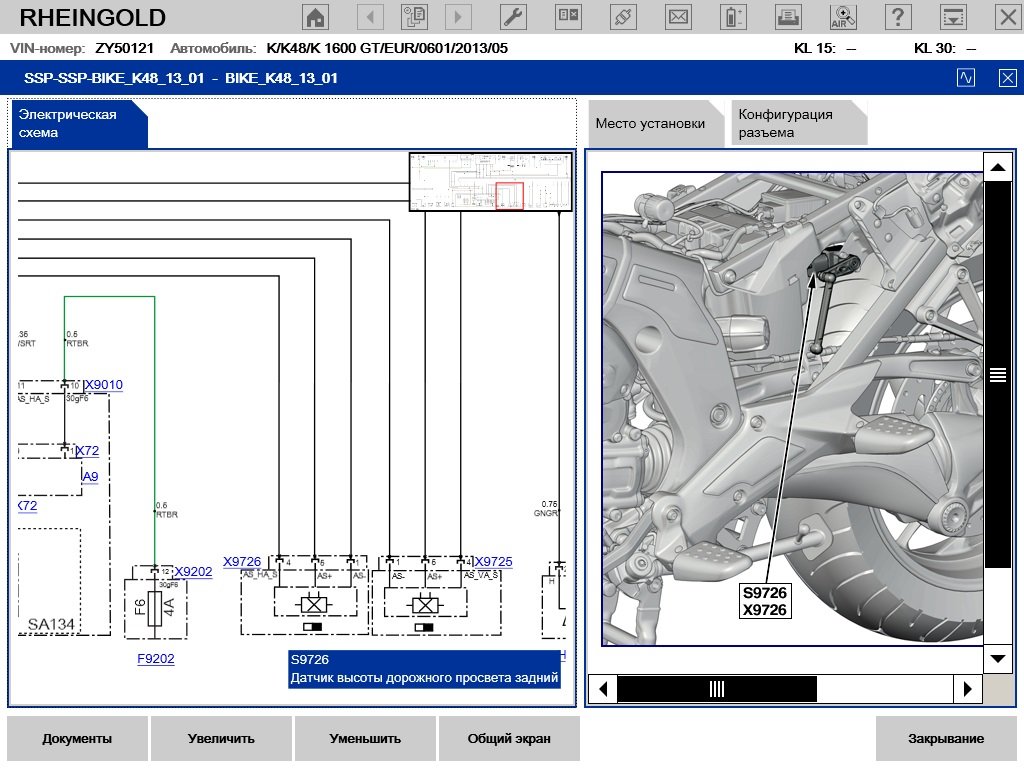
Task: Click the schematic overview minimap thumbnail
Action: click(490, 182)
